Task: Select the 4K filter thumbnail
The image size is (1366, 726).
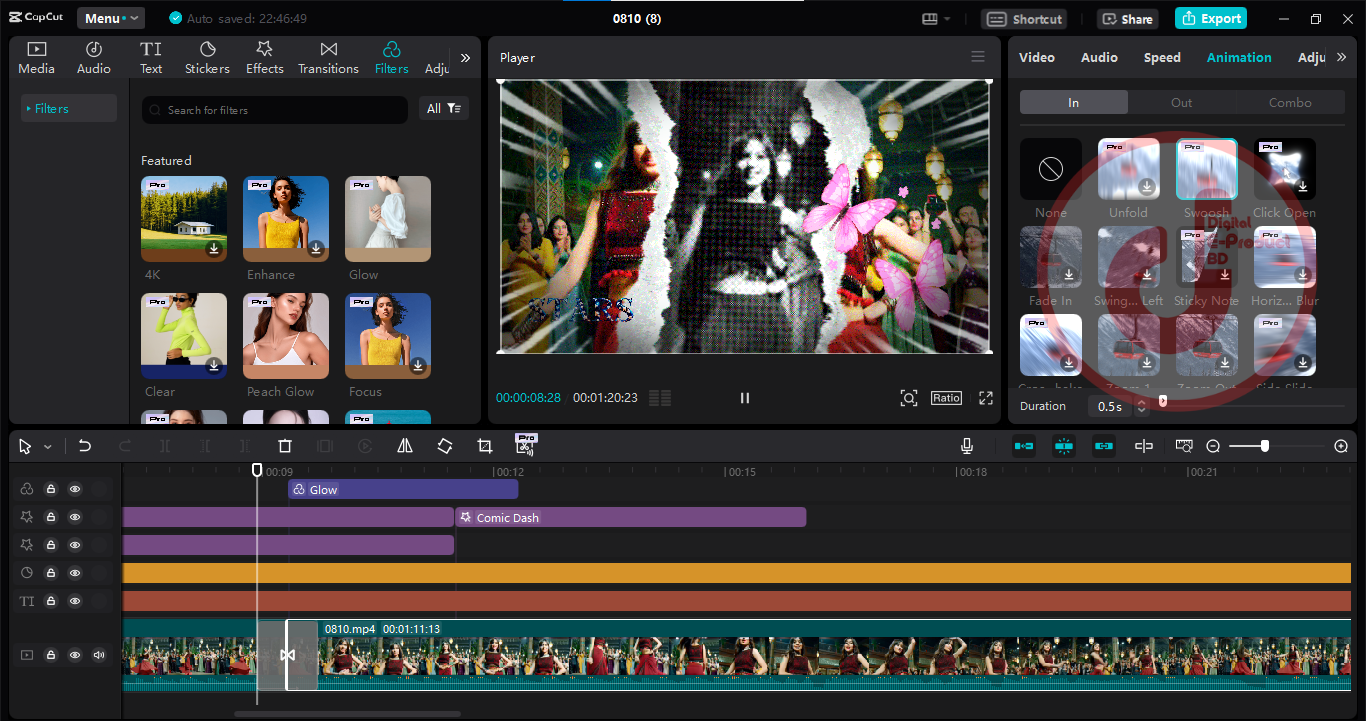Action: (x=184, y=219)
